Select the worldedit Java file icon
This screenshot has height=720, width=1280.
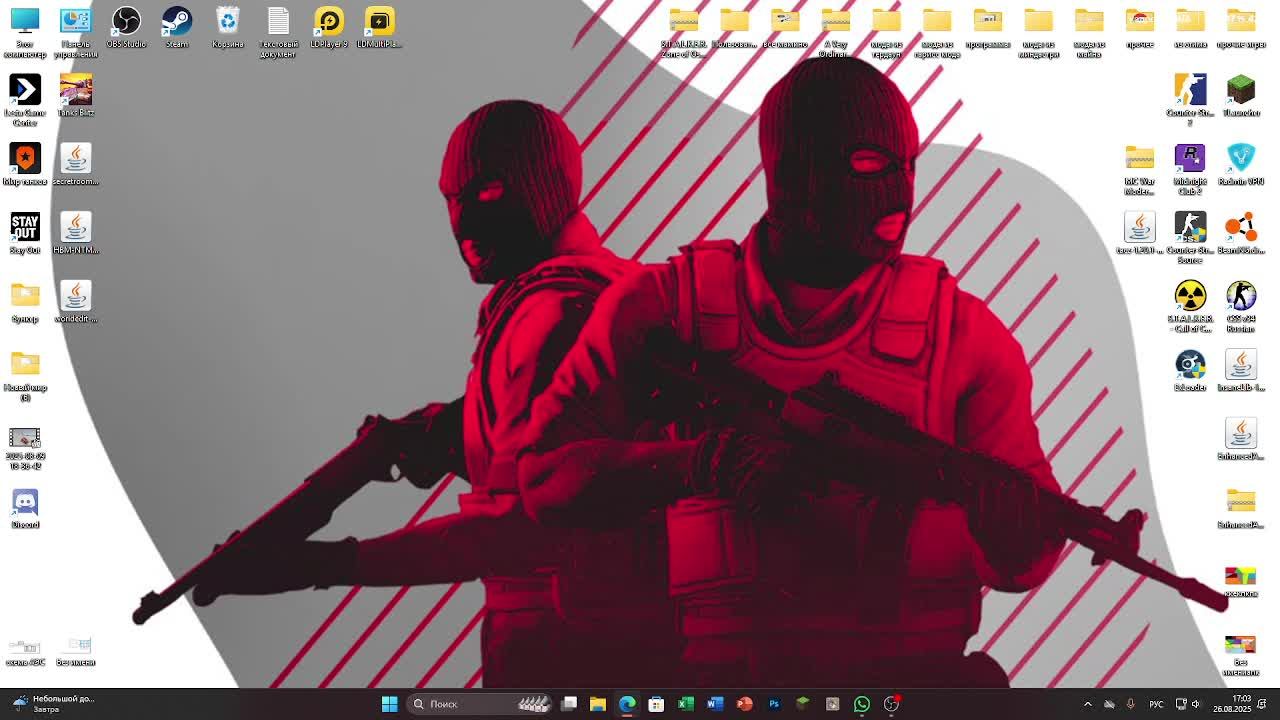click(76, 302)
